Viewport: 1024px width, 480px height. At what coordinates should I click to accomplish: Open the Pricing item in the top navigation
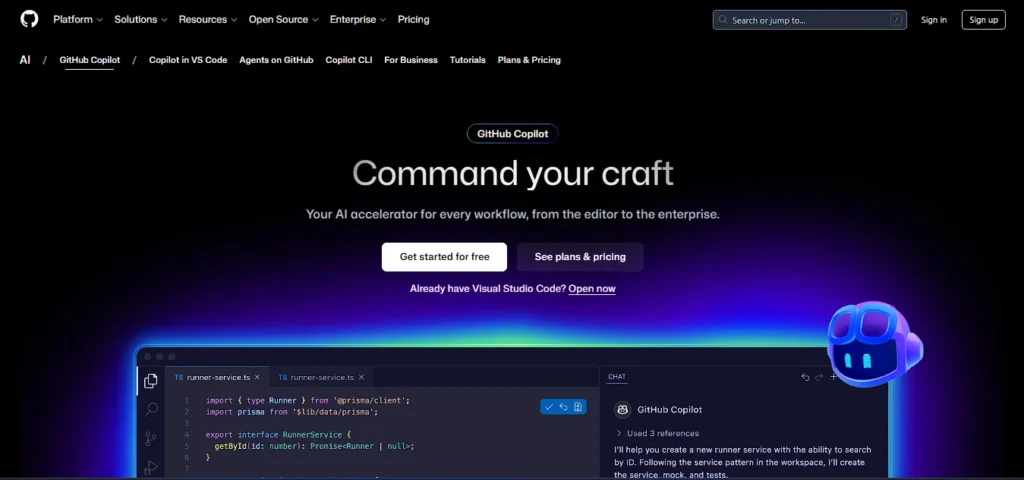point(413,20)
